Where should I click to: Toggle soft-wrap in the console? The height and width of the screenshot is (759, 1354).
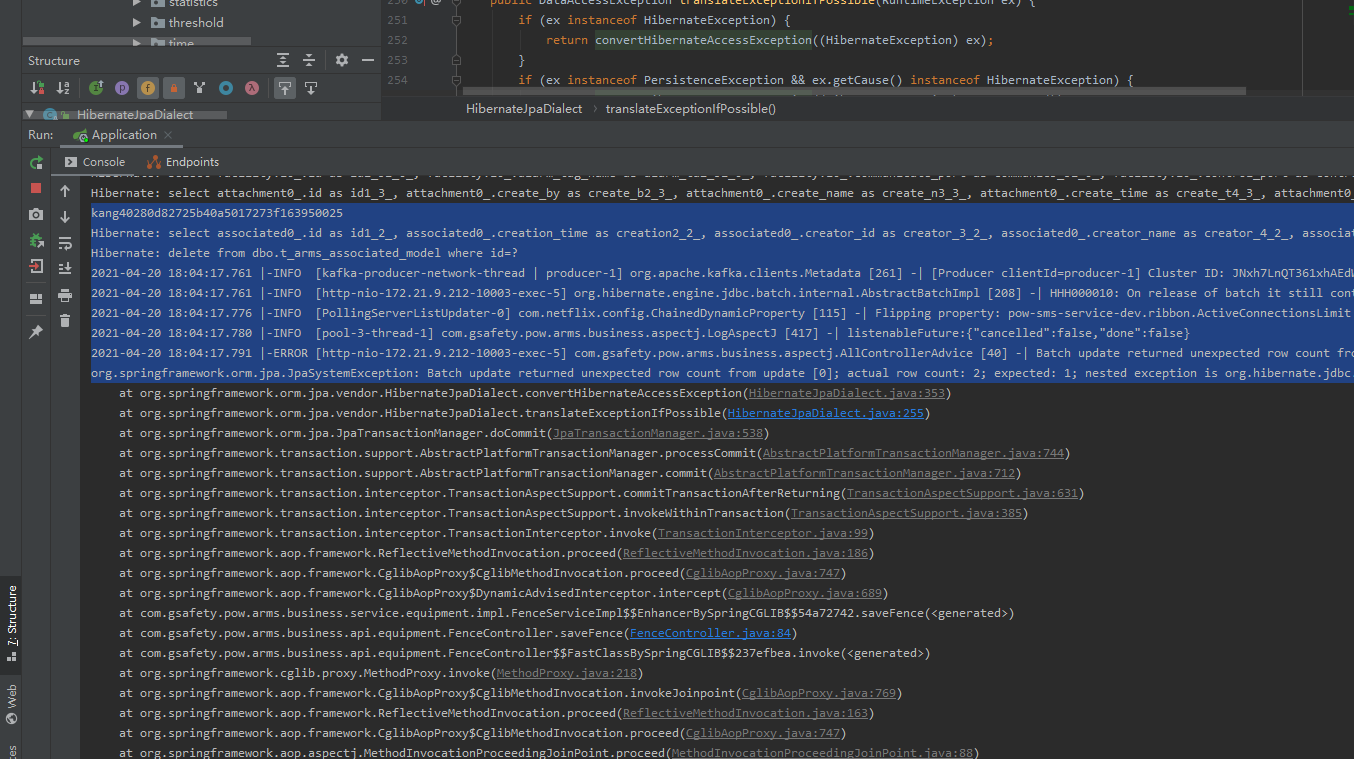[65, 243]
